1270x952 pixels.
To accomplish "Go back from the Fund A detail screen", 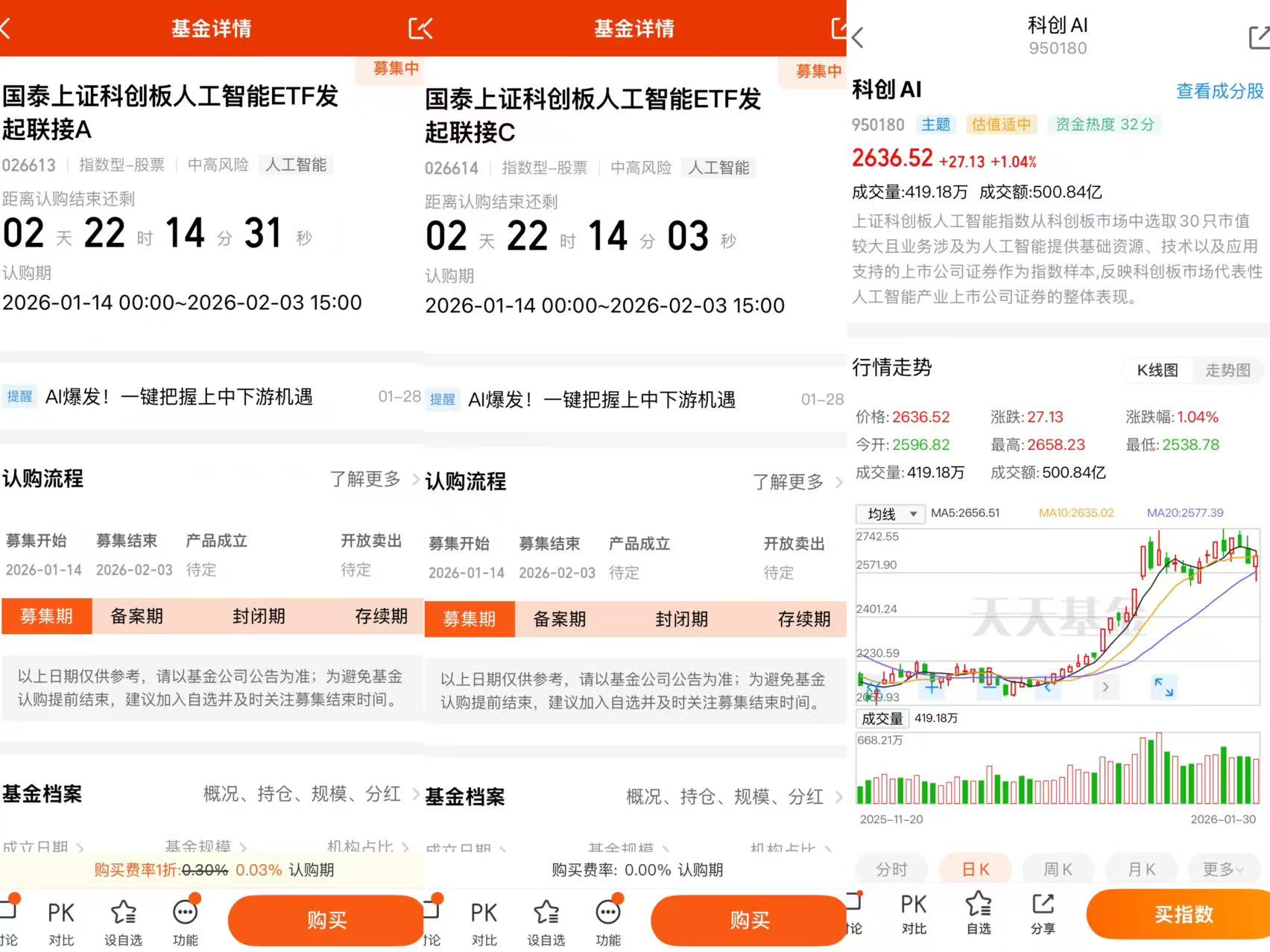I will tap(6, 28).
